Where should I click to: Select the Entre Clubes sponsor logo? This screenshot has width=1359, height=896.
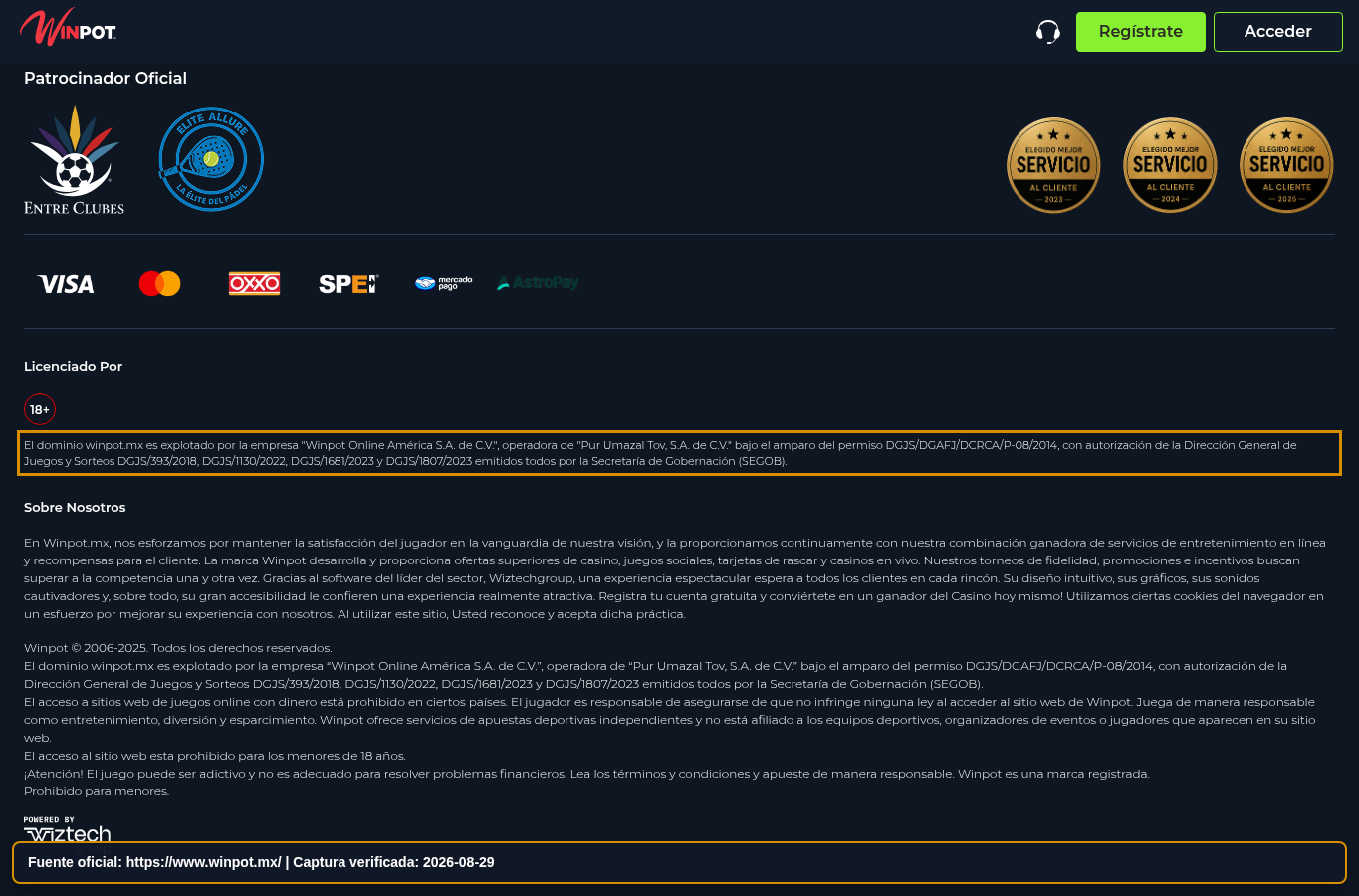(75, 159)
